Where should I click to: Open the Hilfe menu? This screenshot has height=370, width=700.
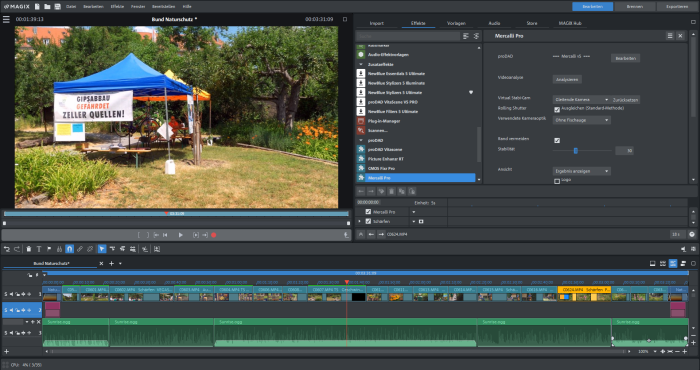(x=187, y=7)
